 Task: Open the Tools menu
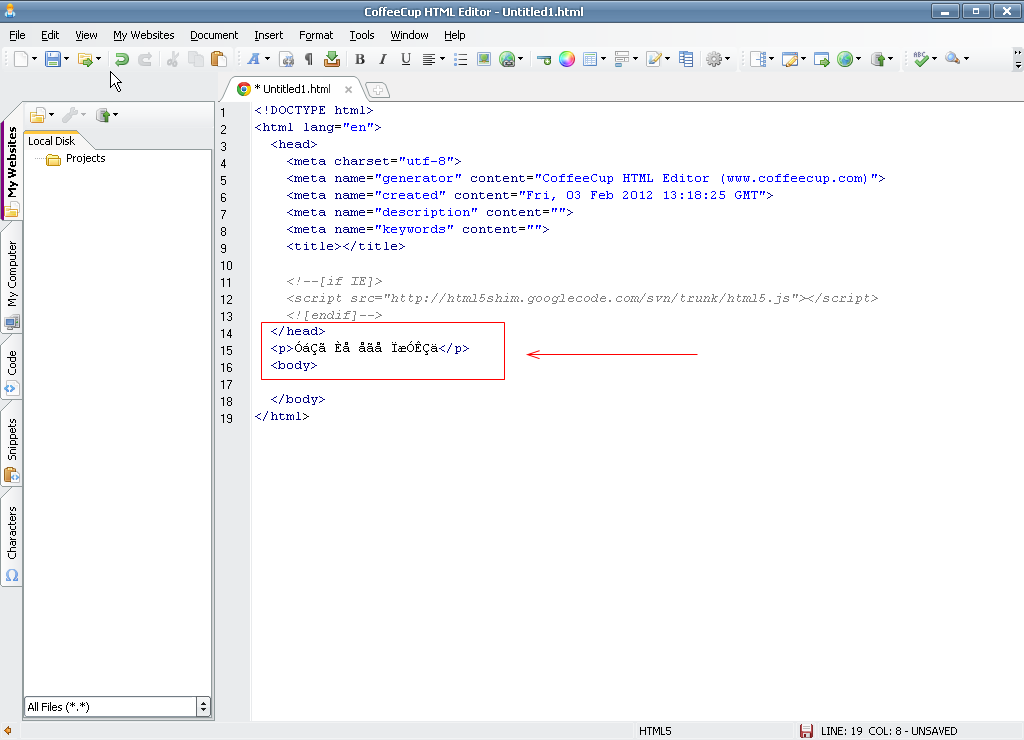tap(362, 35)
